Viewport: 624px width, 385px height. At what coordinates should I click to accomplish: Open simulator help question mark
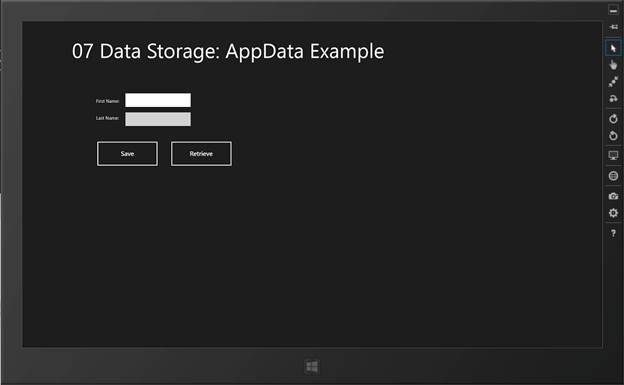(x=613, y=233)
